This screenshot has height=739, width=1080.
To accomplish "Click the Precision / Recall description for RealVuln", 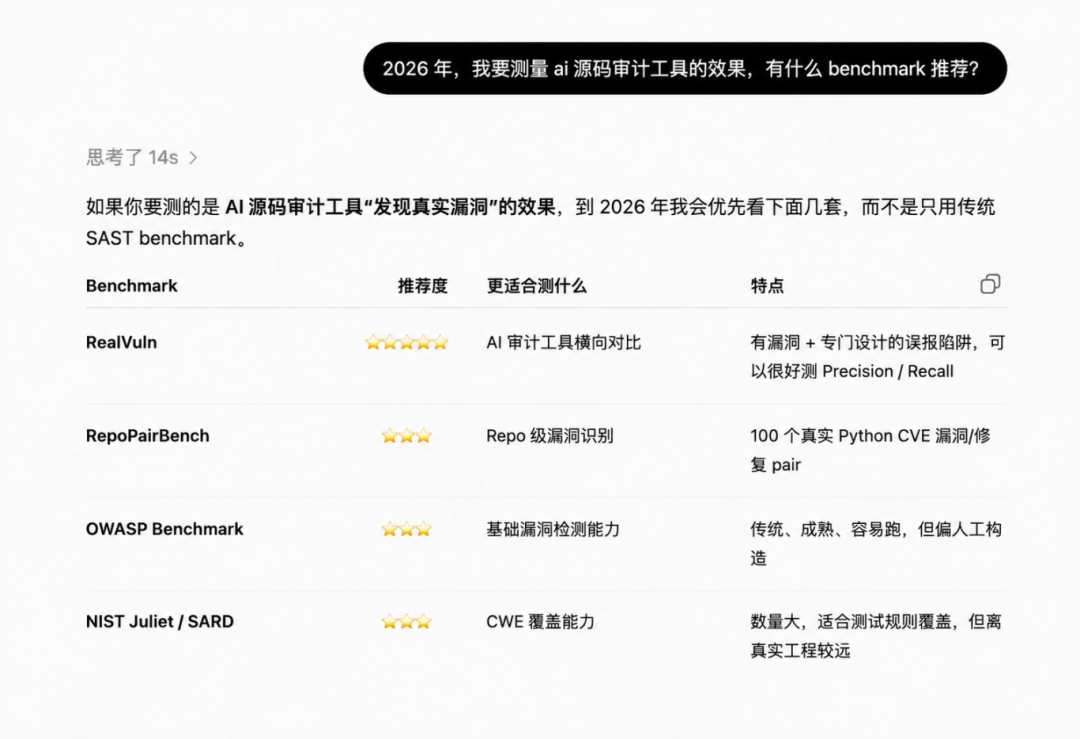I will click(x=878, y=357).
